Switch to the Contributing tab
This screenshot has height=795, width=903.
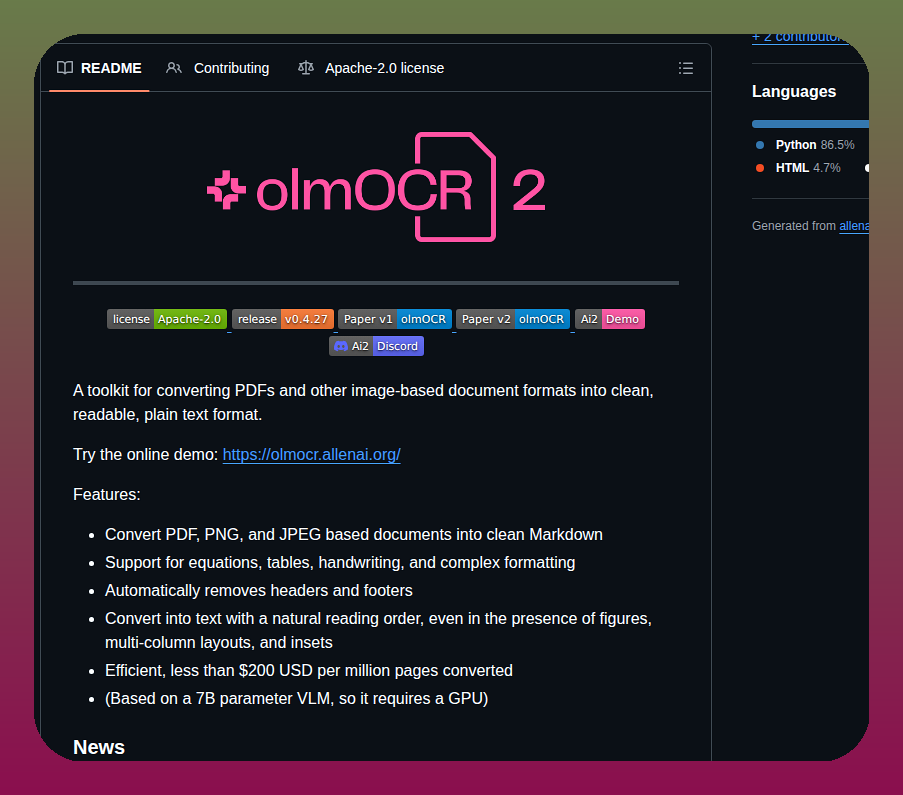tap(218, 68)
